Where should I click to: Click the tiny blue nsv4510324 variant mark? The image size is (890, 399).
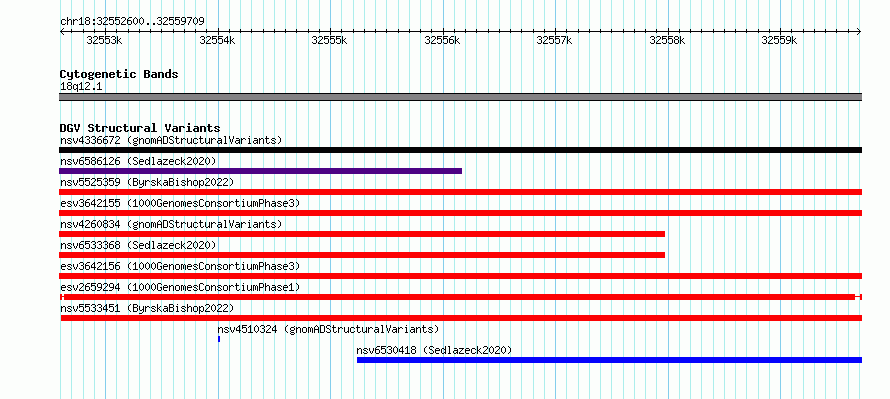(219, 339)
